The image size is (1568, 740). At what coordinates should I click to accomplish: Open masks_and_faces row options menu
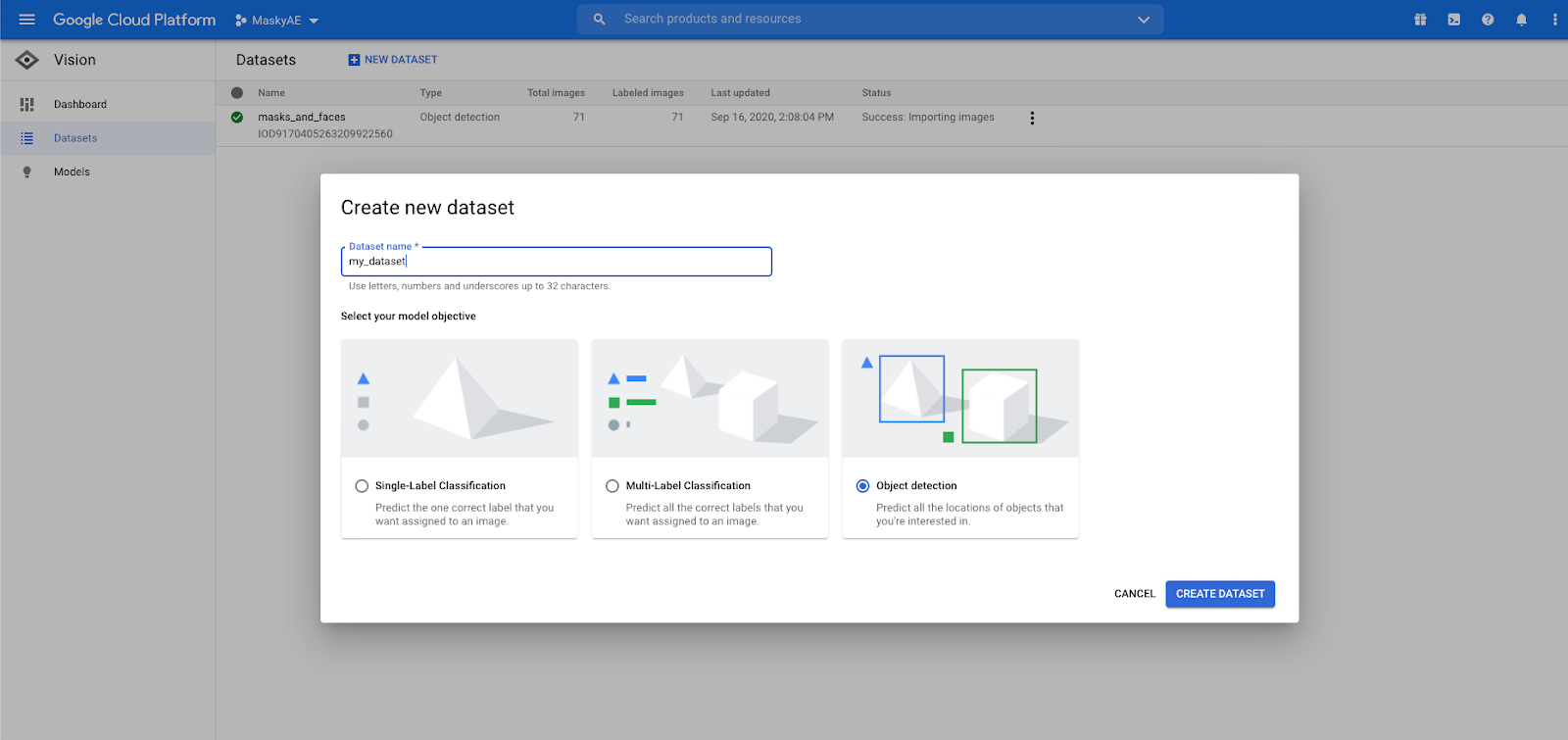point(1032,118)
